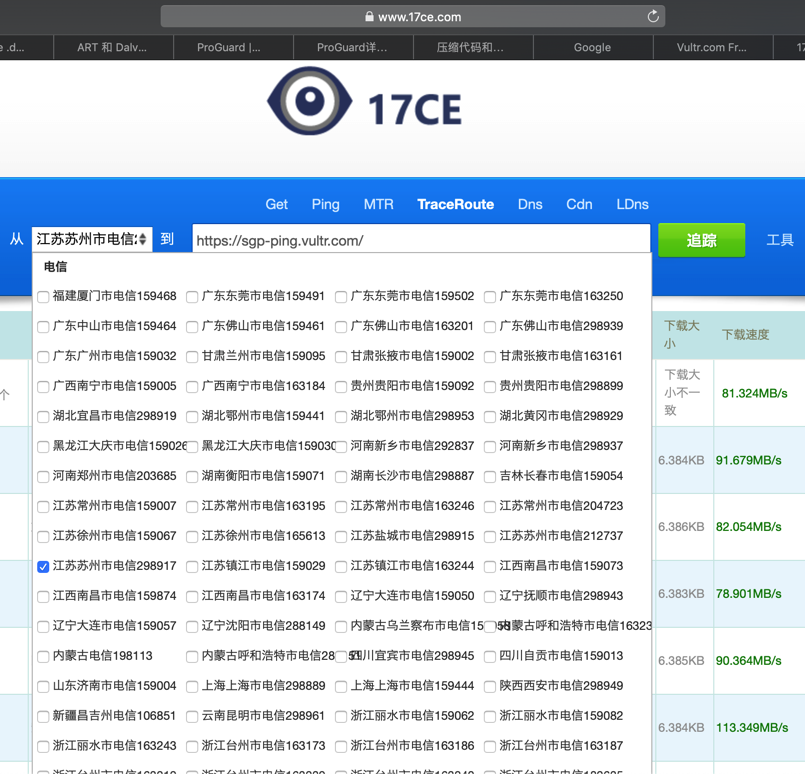Viewport: 805px width, 774px height.
Task: Check 广东佛山市电信298939 checkbox
Action: [x=490, y=326]
